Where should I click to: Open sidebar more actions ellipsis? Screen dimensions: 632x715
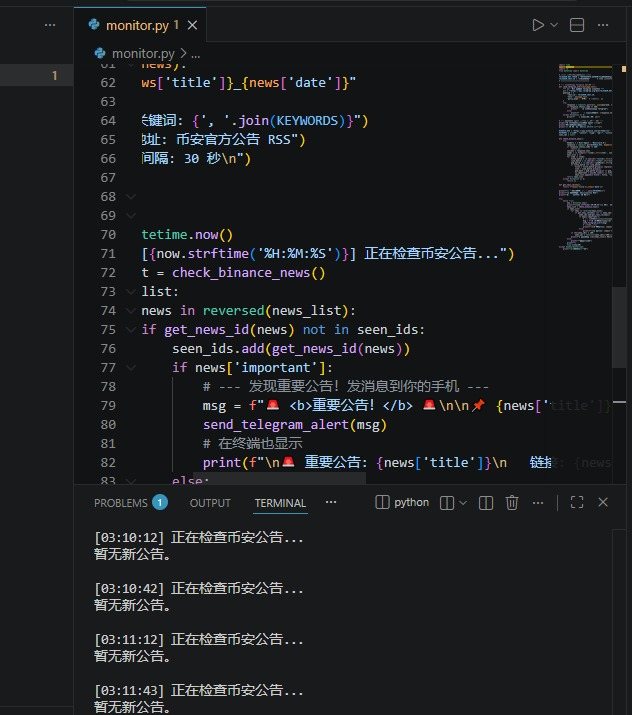coord(50,25)
